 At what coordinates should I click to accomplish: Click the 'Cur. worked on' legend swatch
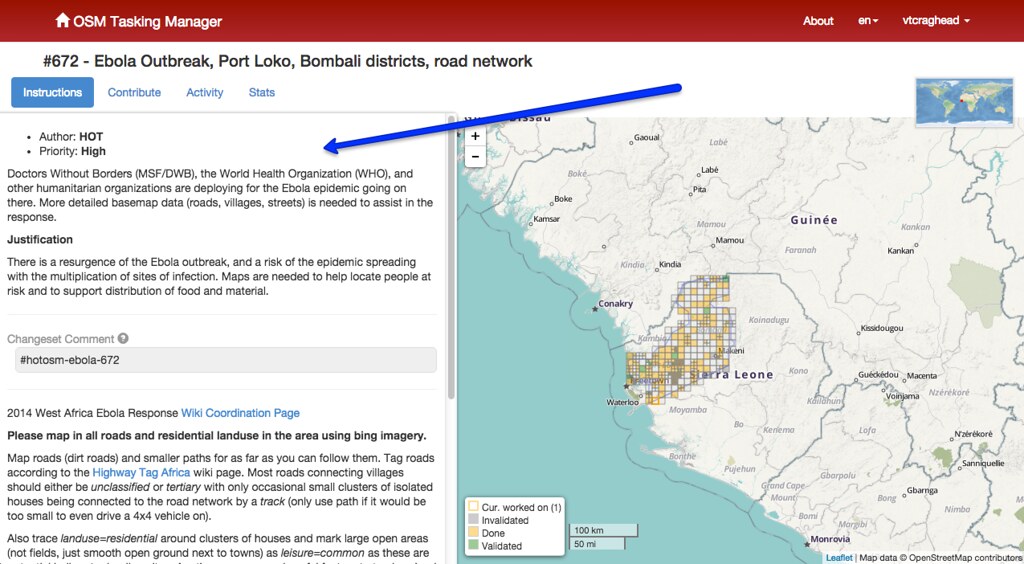coord(472,507)
